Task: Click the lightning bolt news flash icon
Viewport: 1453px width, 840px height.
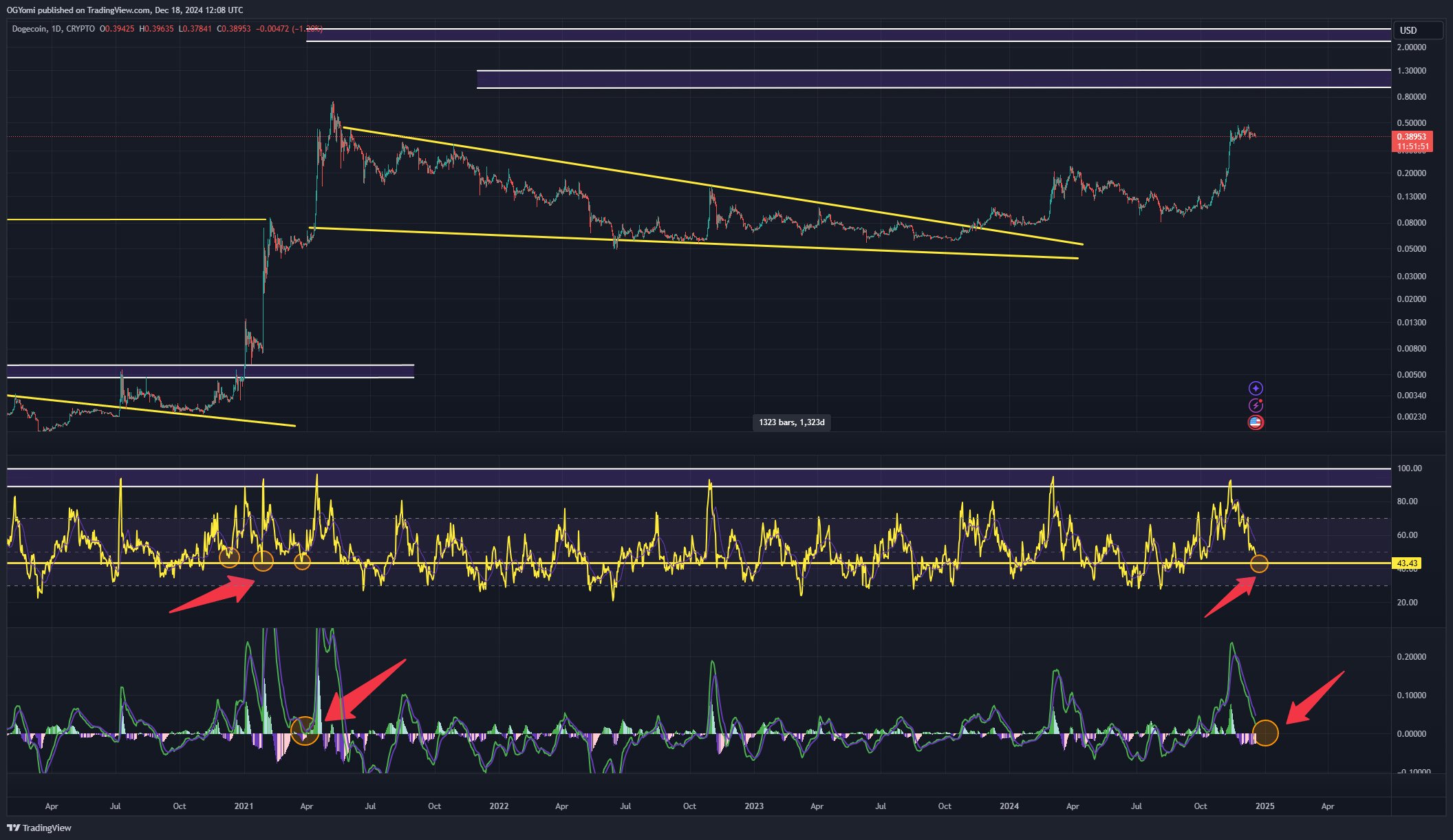Action: [x=1256, y=405]
